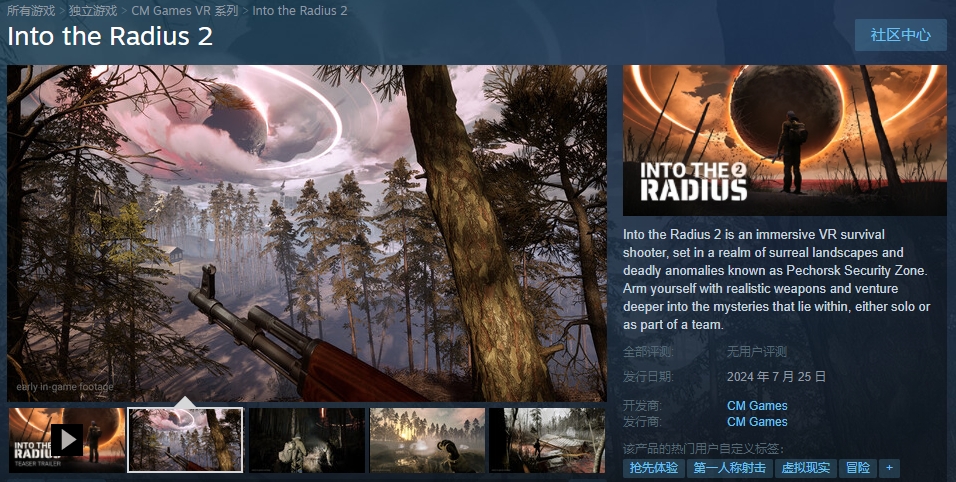Select the 虚拟现实 tag
The image size is (956, 482).
tap(805, 468)
